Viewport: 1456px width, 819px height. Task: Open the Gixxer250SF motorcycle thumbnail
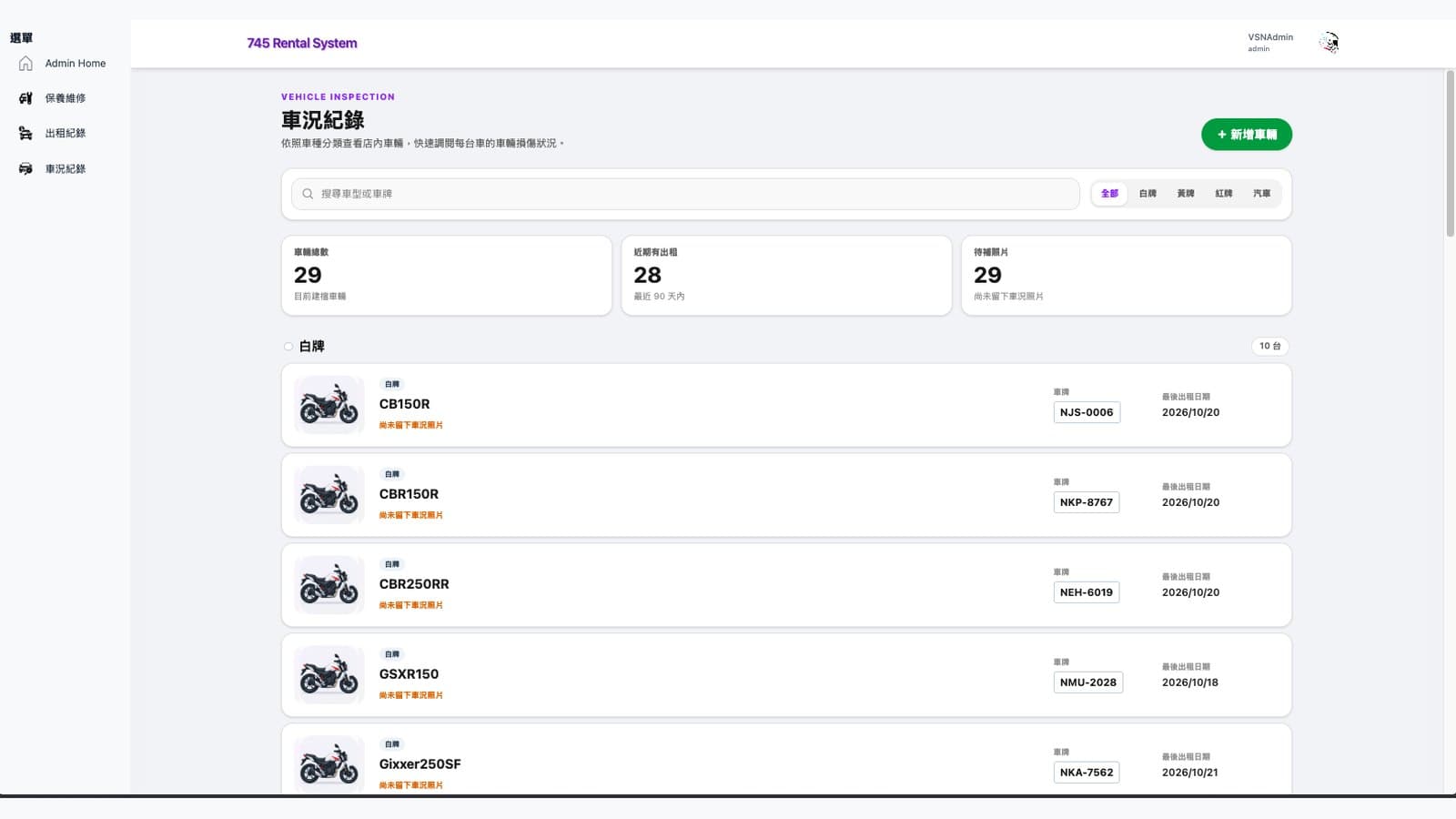pos(329,765)
